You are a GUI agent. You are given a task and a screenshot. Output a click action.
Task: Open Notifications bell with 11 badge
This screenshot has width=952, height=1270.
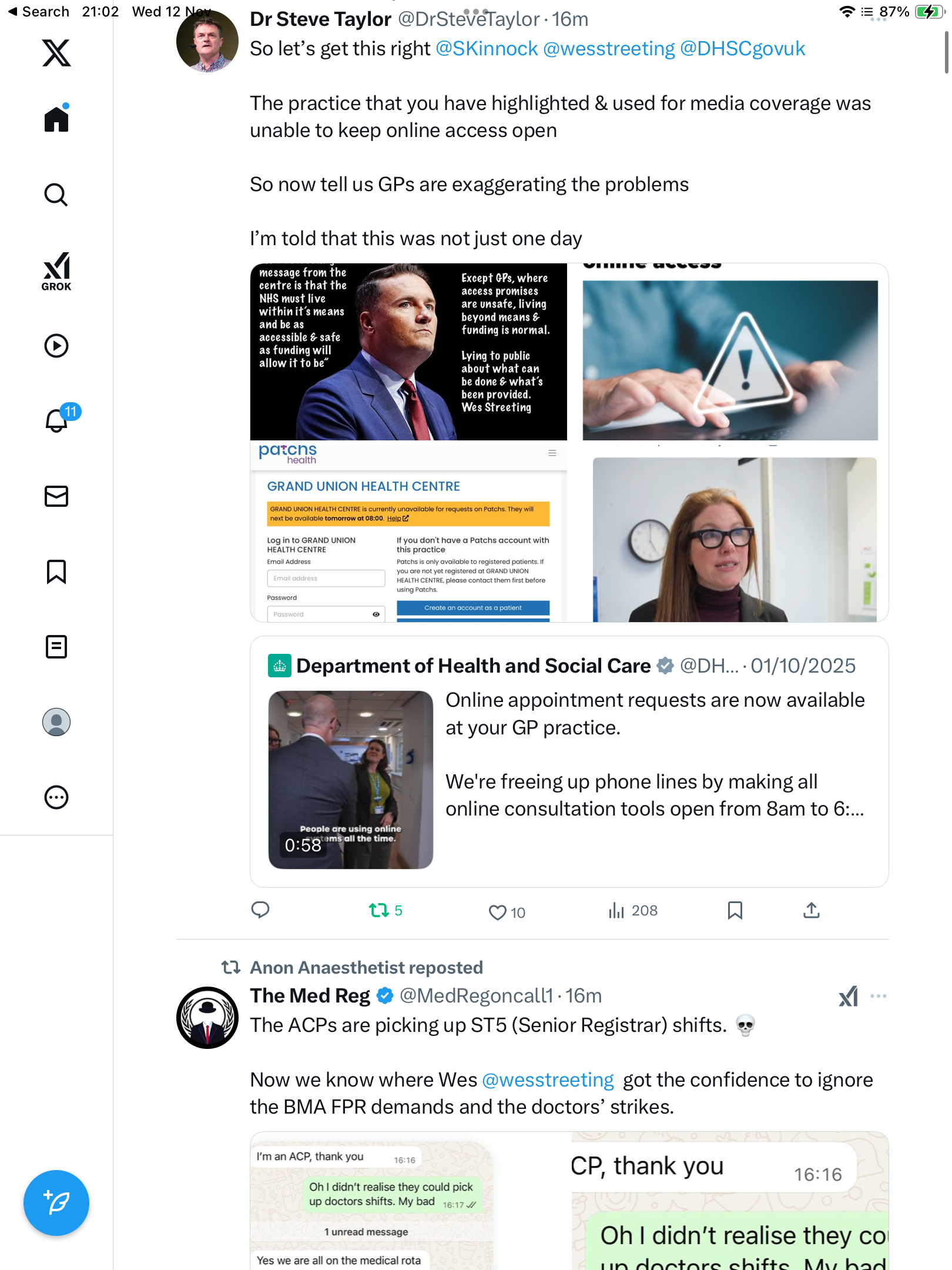58,420
